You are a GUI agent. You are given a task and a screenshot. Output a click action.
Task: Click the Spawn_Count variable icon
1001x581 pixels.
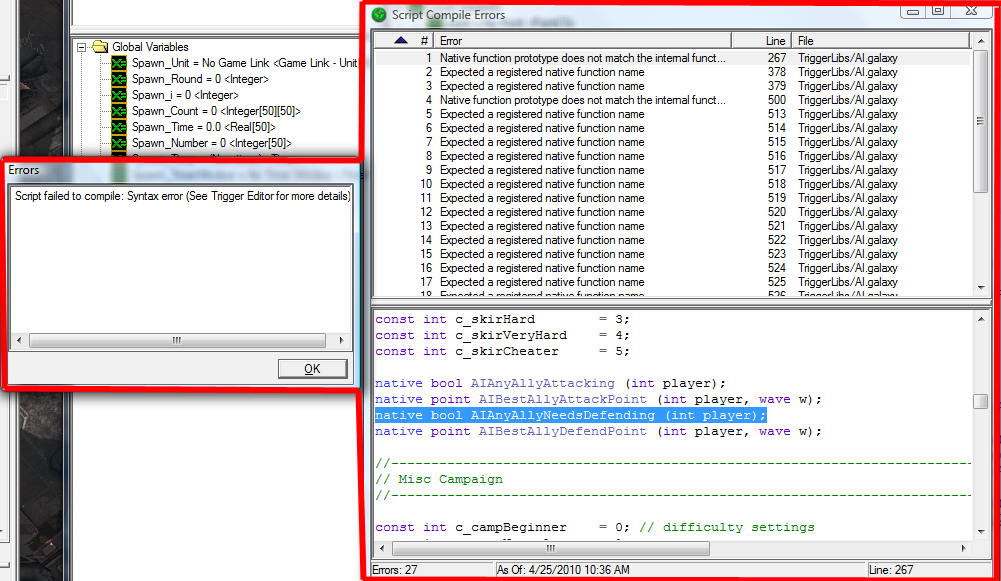point(119,111)
